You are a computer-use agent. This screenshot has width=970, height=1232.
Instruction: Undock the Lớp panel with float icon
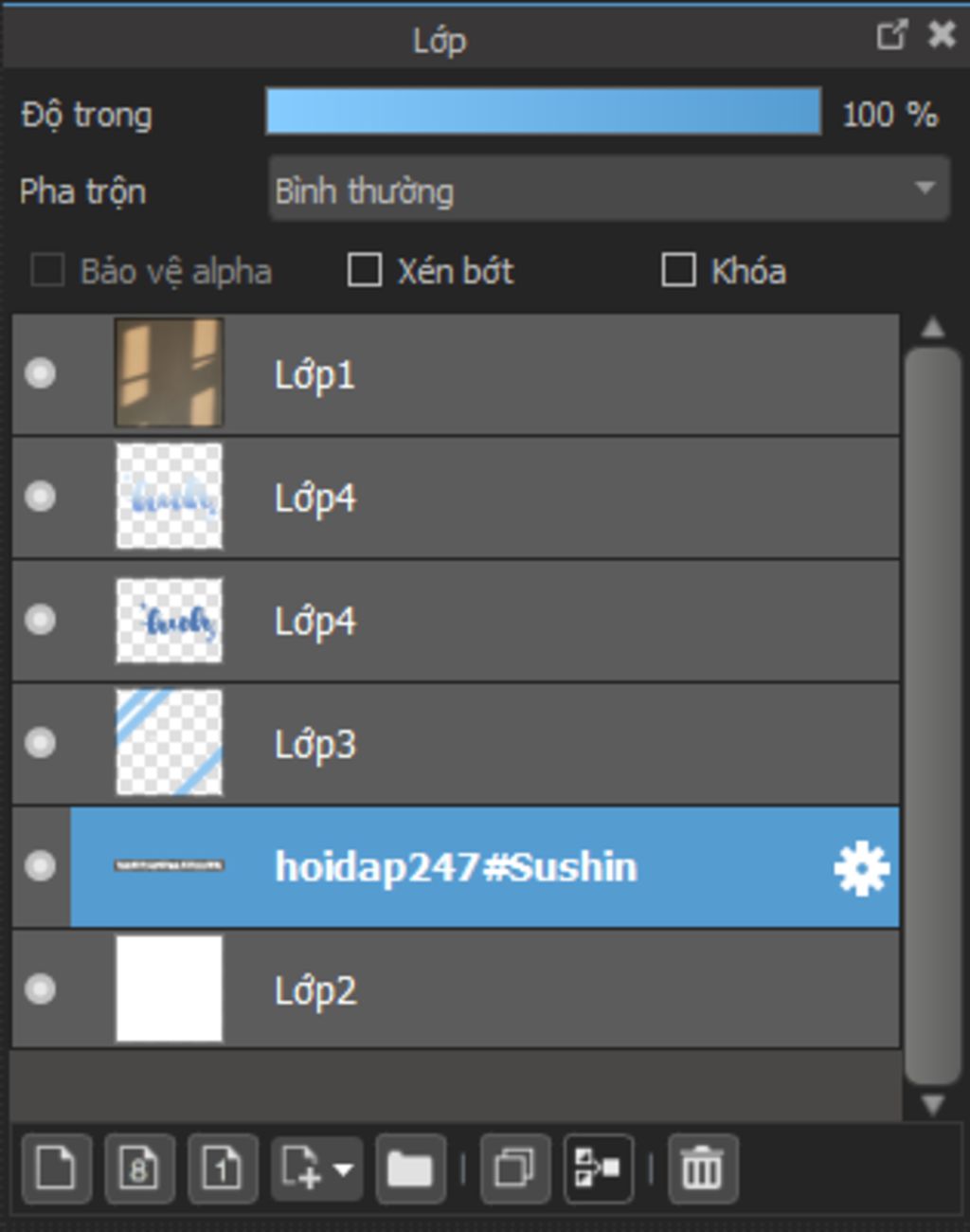click(891, 35)
